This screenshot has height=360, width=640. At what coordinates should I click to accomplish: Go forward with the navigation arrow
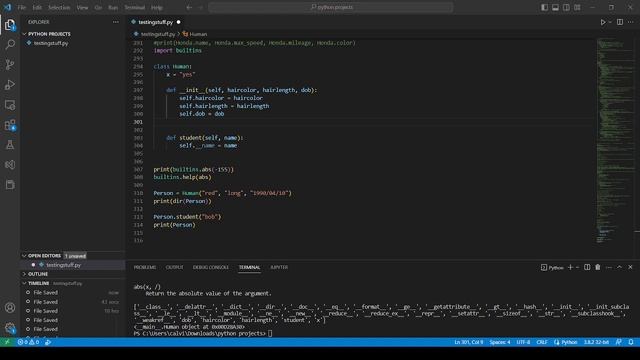[x=200, y=7]
